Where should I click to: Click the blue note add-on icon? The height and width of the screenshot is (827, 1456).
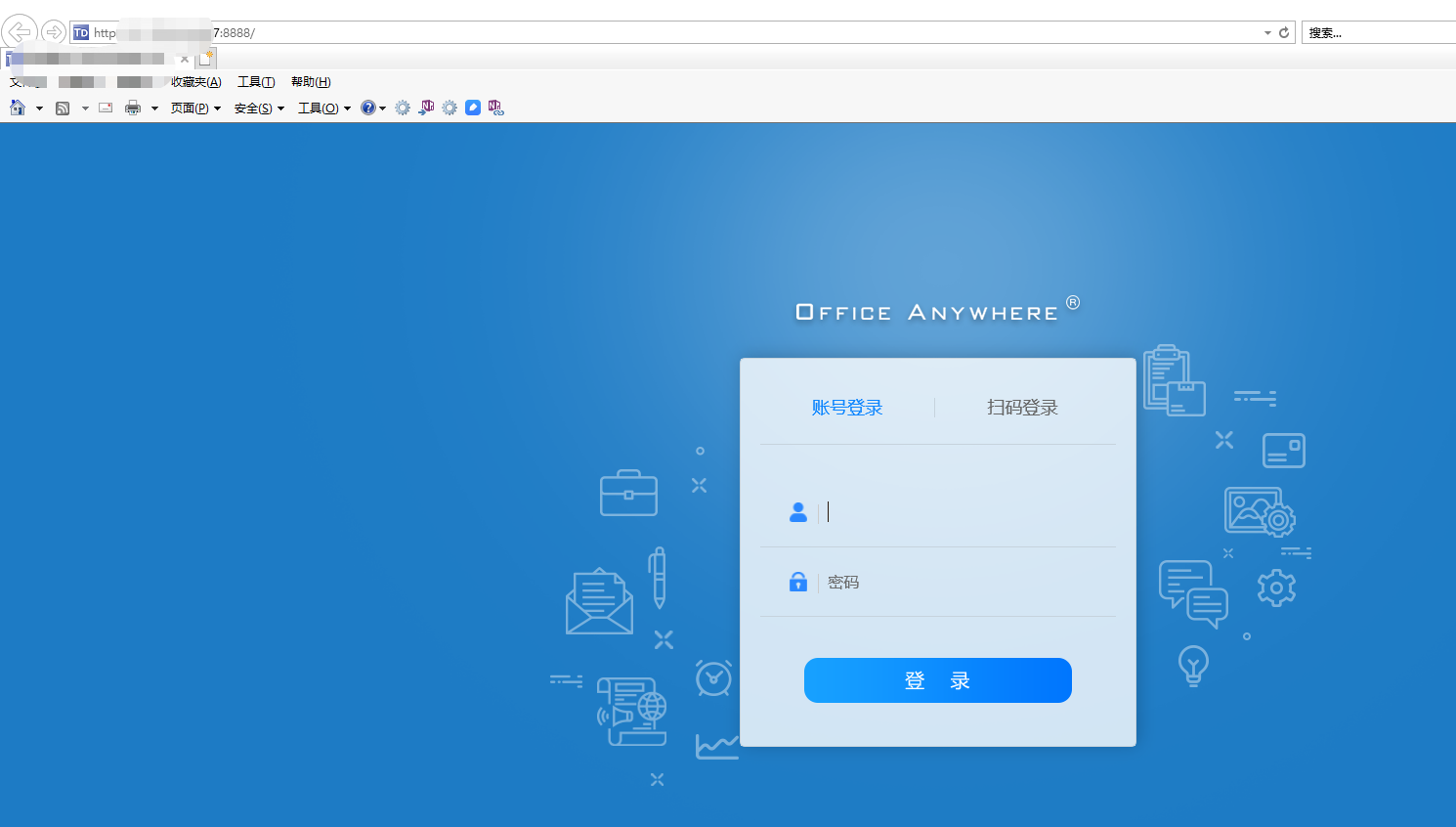473,108
